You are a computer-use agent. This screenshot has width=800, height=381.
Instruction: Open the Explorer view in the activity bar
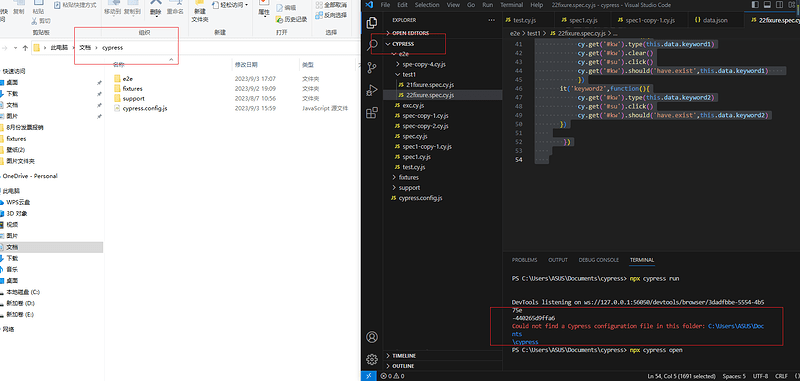pos(372,22)
